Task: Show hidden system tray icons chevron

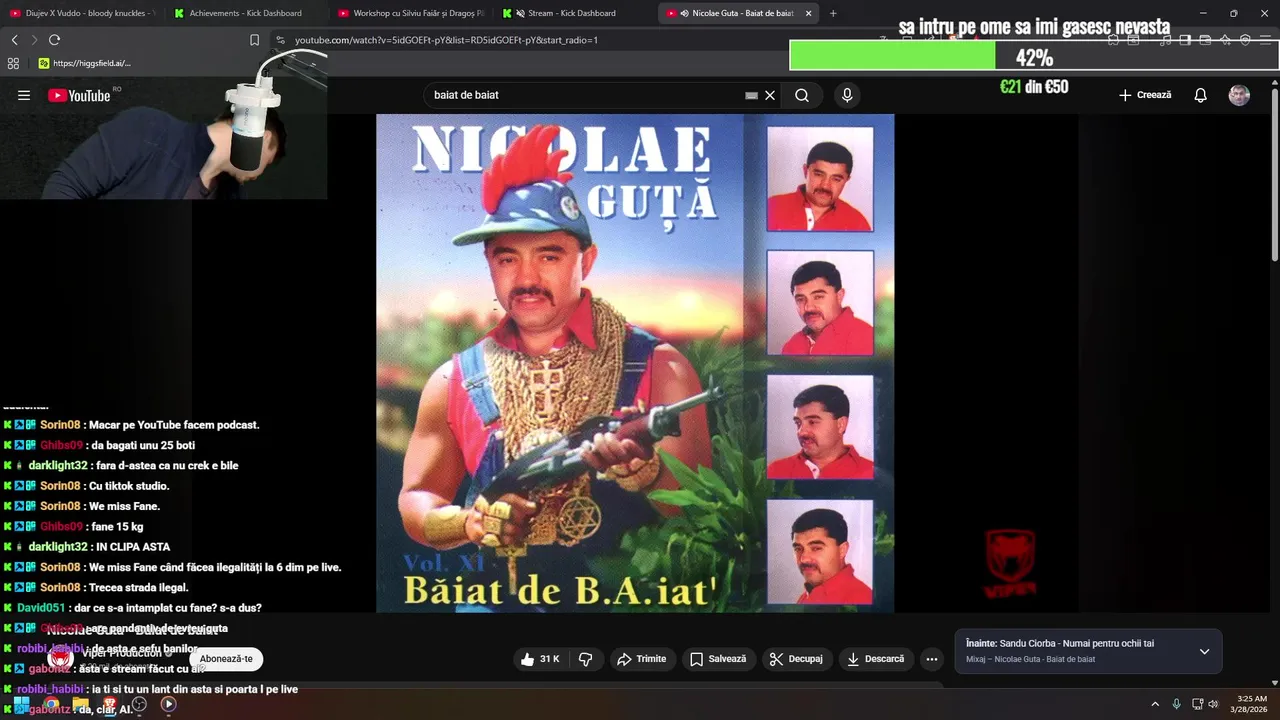Action: 1155,704
